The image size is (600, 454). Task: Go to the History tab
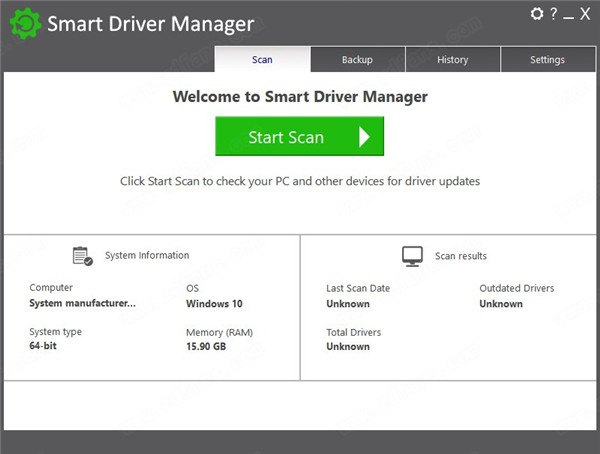452,60
